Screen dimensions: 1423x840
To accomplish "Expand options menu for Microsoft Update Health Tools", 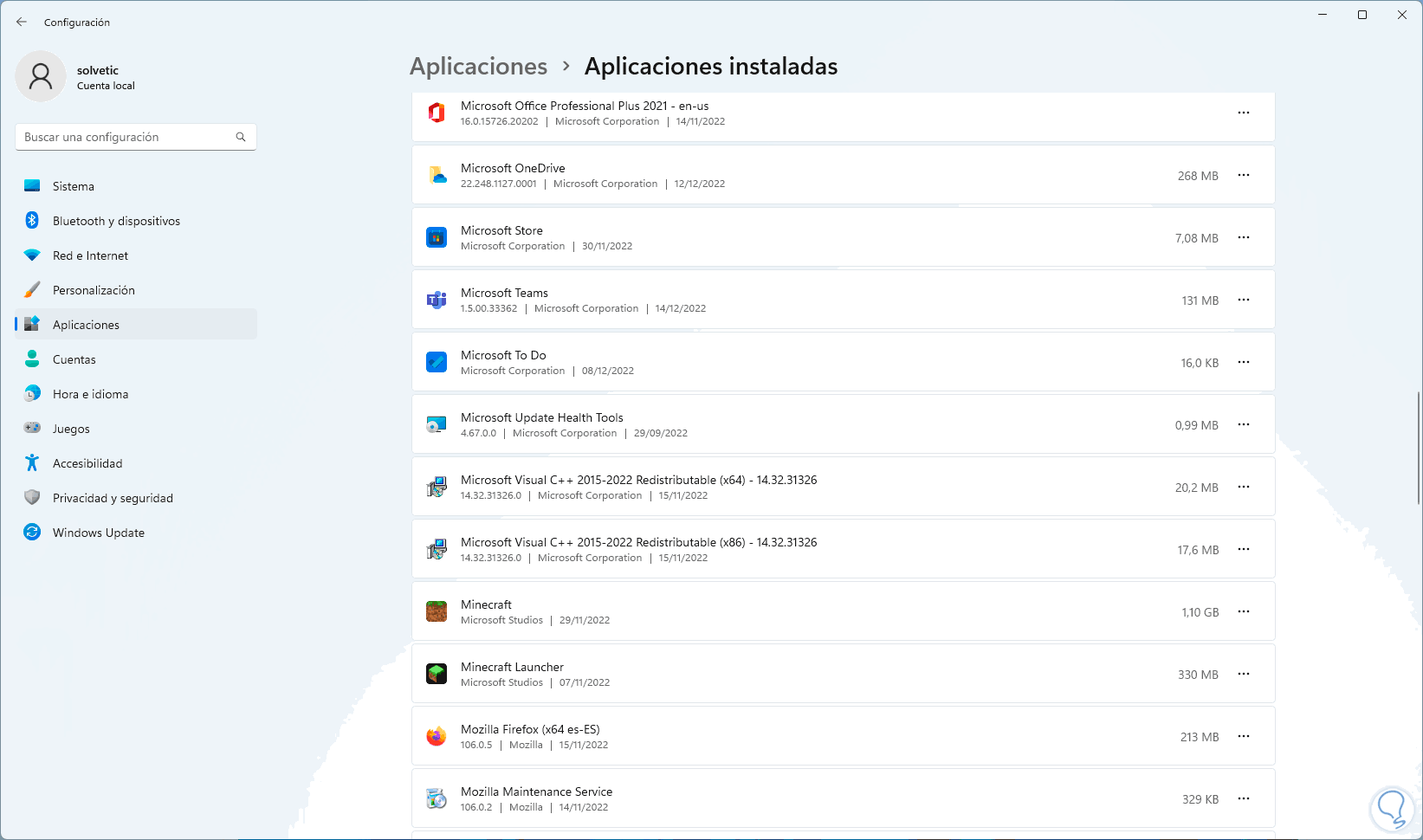I will click(x=1244, y=424).
